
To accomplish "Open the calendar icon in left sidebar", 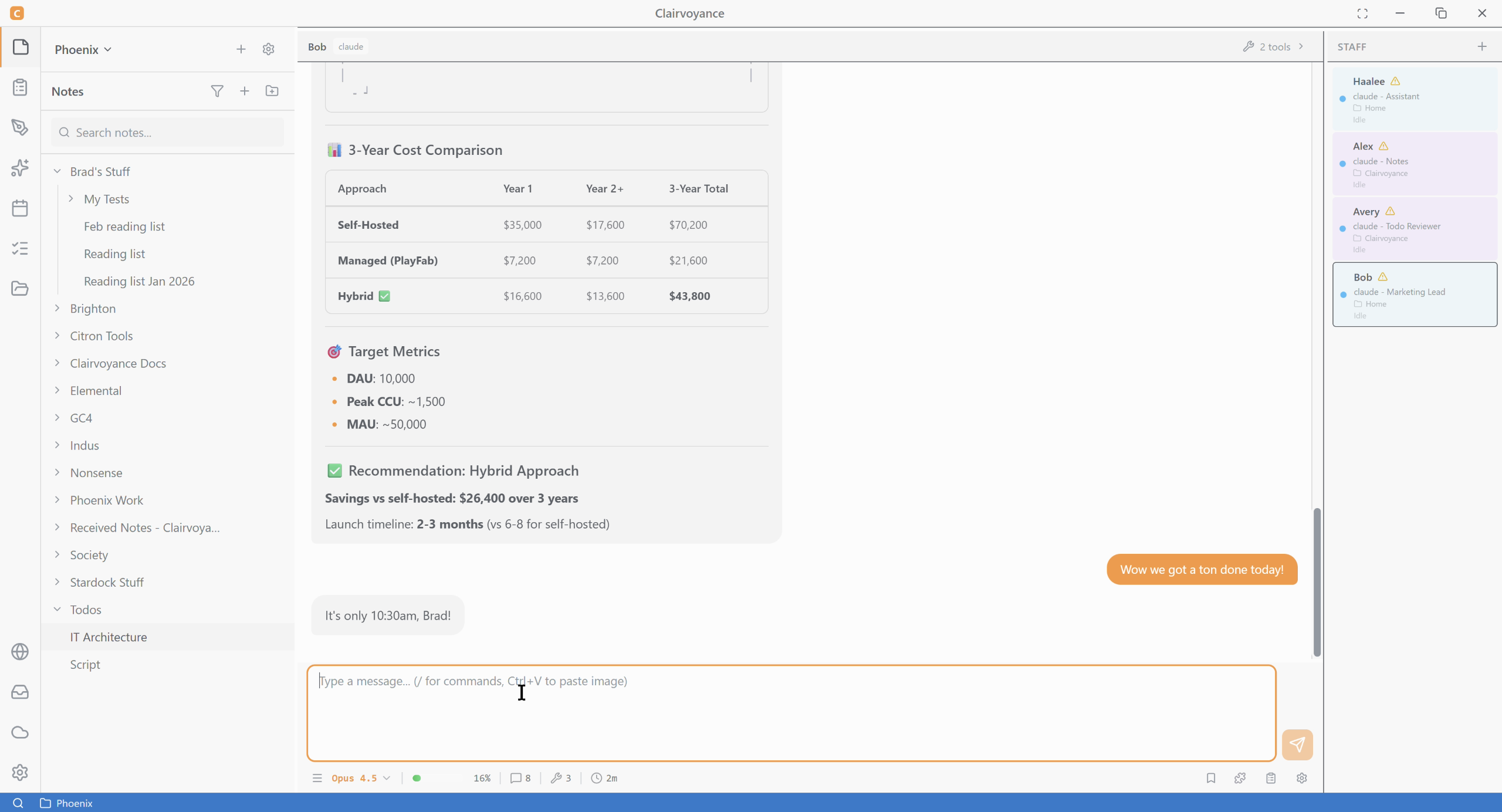I will (x=20, y=208).
